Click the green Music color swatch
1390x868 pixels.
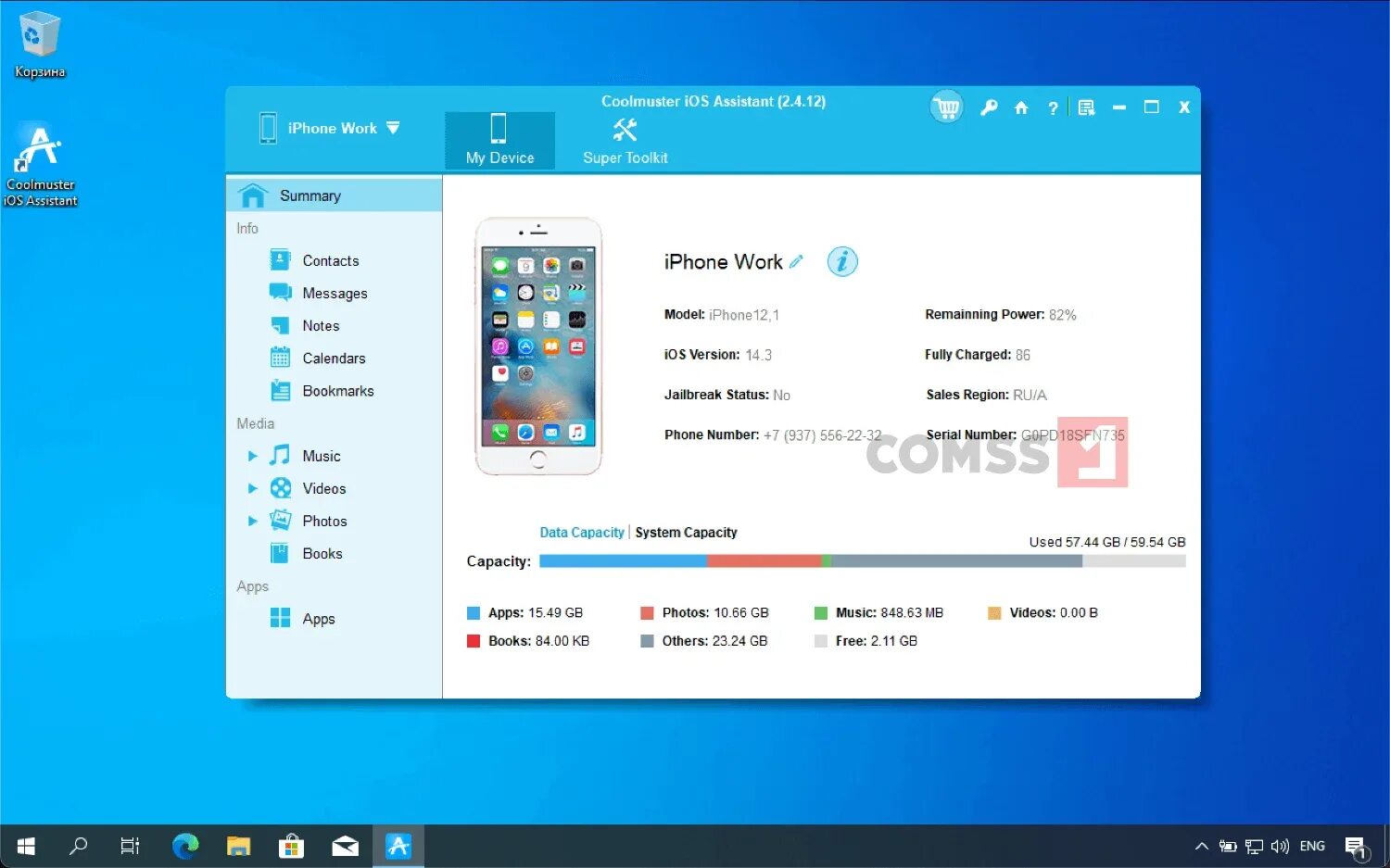click(x=820, y=613)
